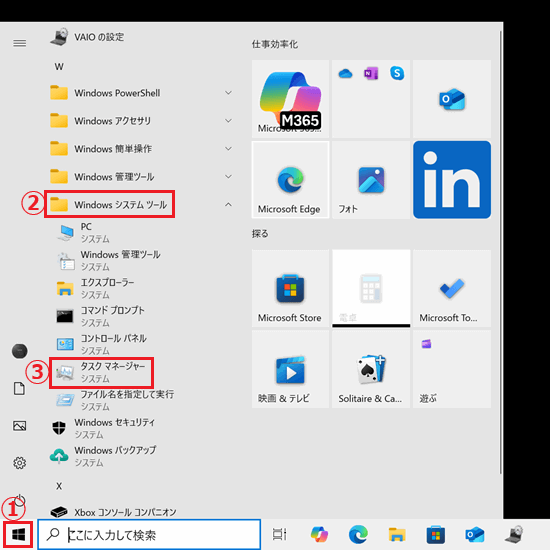Open the Microsoft 365 Copilot tile
Viewport: 550px width, 550px height.
(x=290, y=99)
